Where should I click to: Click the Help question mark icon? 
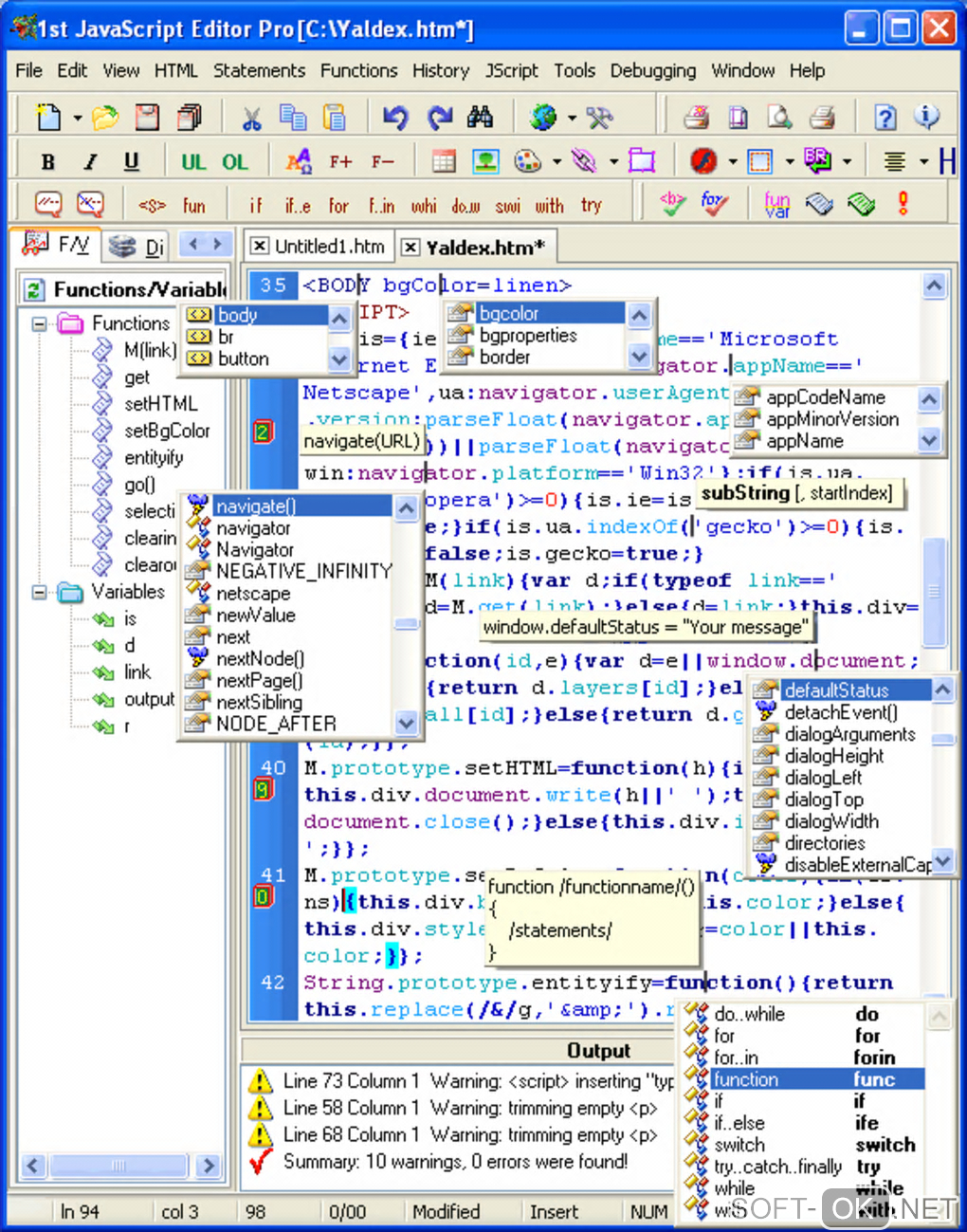coord(885,117)
